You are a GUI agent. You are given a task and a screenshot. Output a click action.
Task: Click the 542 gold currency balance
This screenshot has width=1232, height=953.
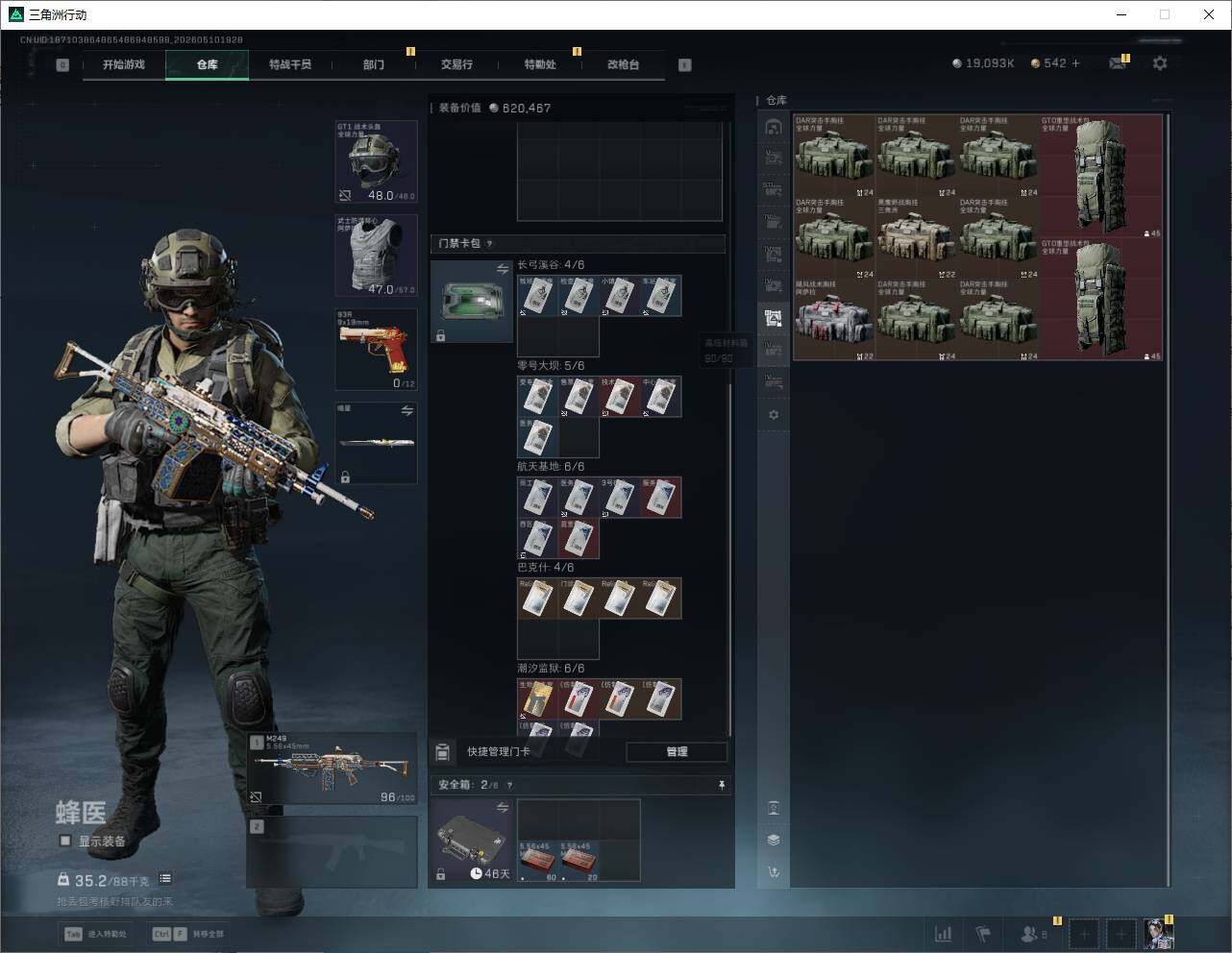[x=1048, y=63]
